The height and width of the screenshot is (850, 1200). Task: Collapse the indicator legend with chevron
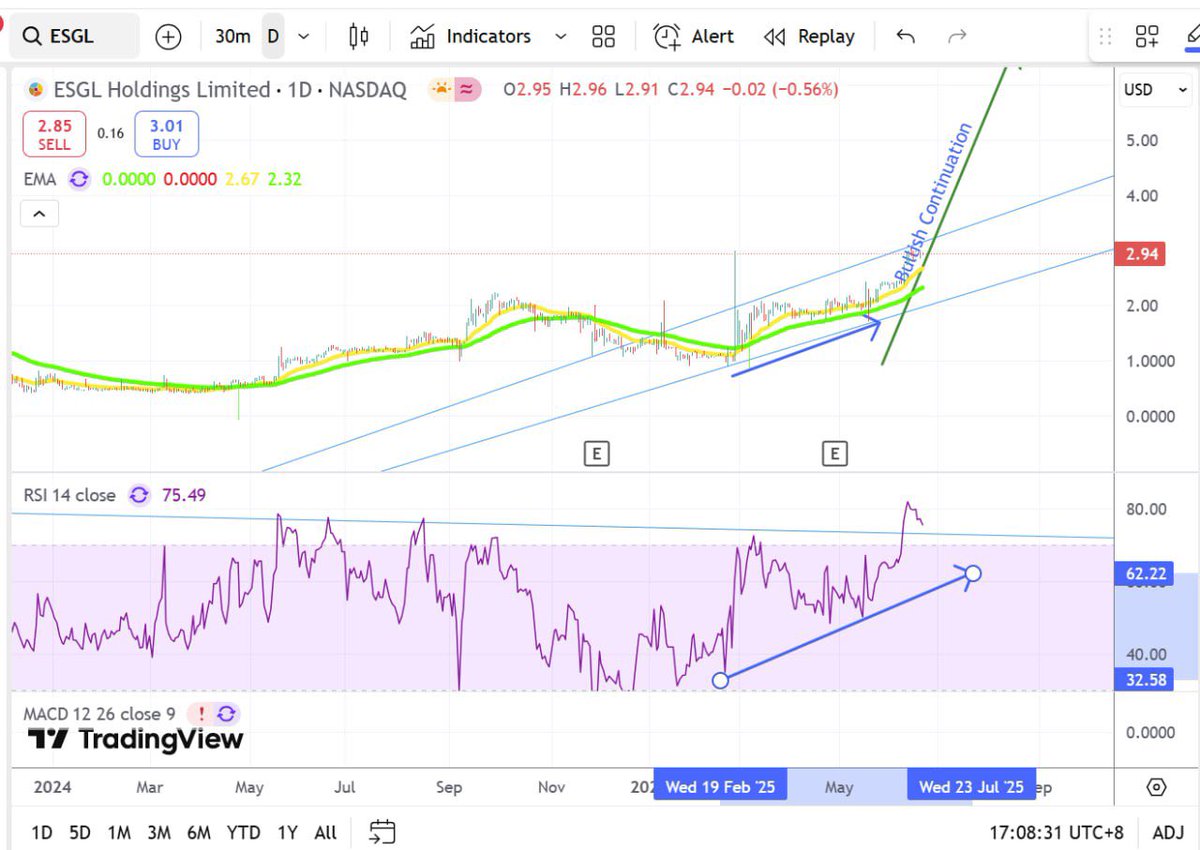point(39,214)
